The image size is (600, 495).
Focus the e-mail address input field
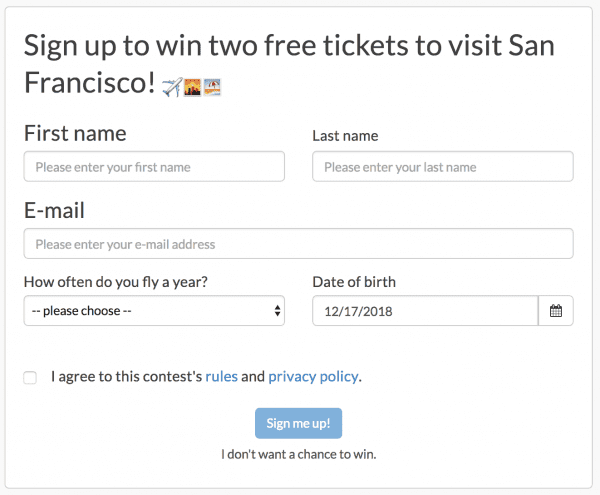coord(298,244)
